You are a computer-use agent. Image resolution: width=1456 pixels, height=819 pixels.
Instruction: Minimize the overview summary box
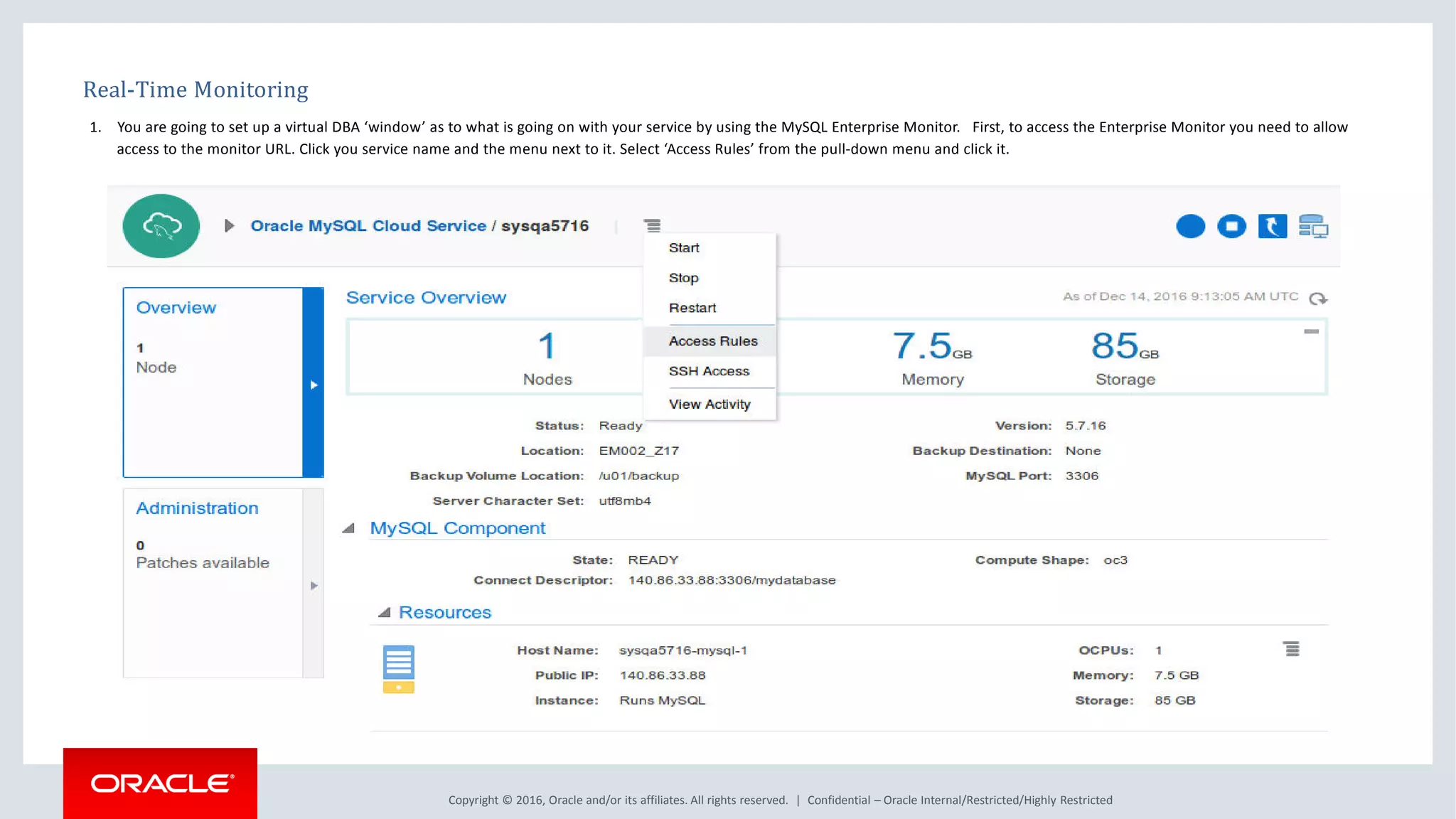[x=1312, y=331]
